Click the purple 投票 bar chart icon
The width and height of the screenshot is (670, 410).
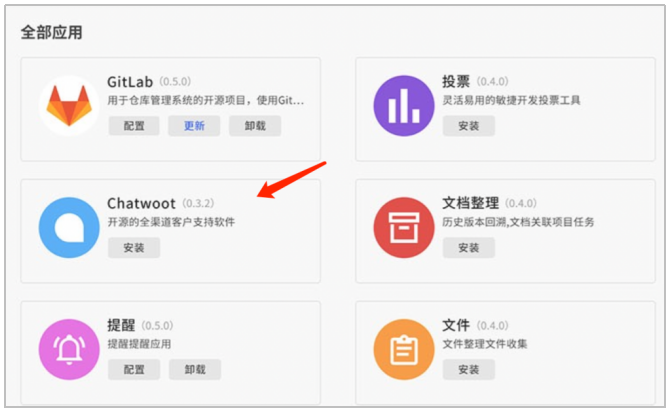pos(404,105)
